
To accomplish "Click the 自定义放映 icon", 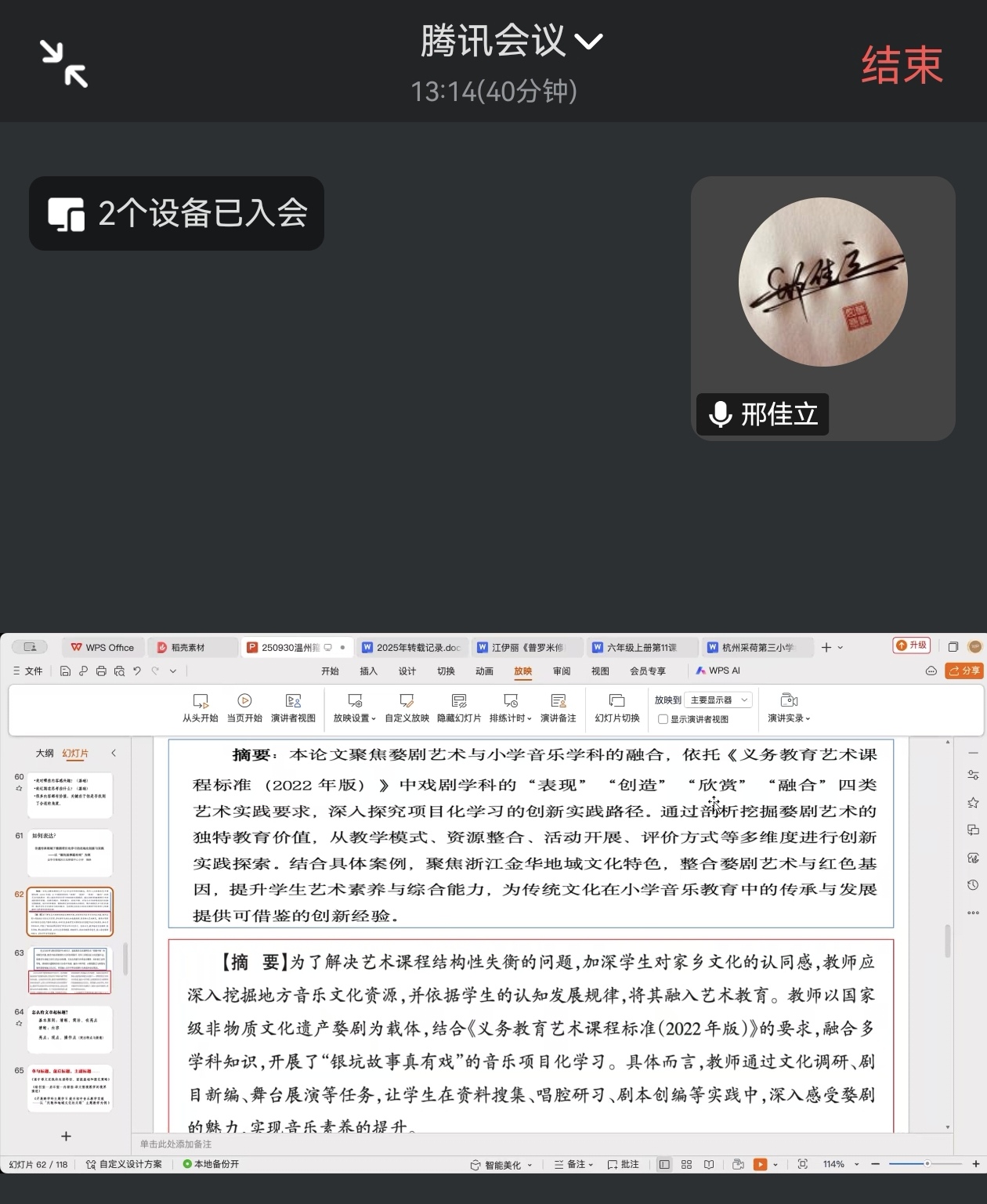I will point(407,701).
